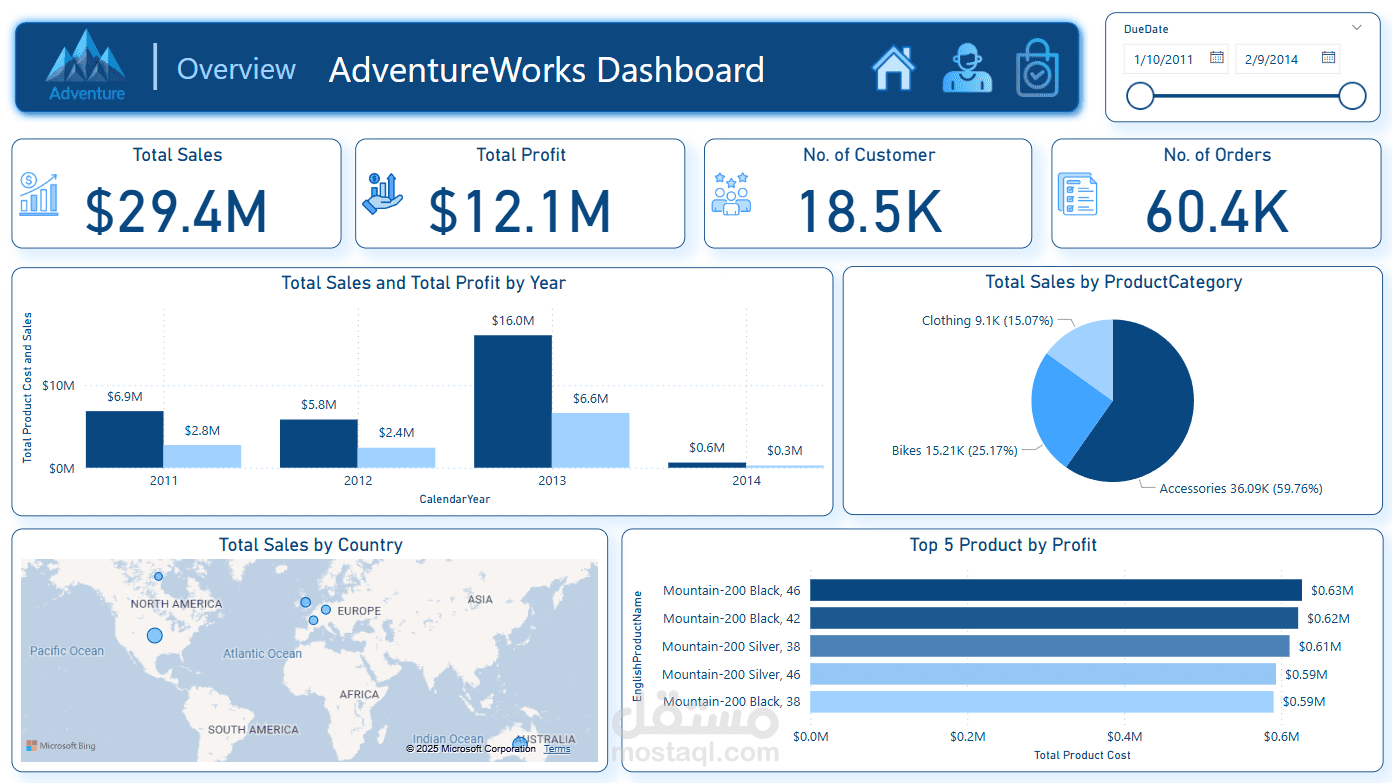1392x783 pixels.
Task: Open the customer support agent page icon
Action: (966, 68)
